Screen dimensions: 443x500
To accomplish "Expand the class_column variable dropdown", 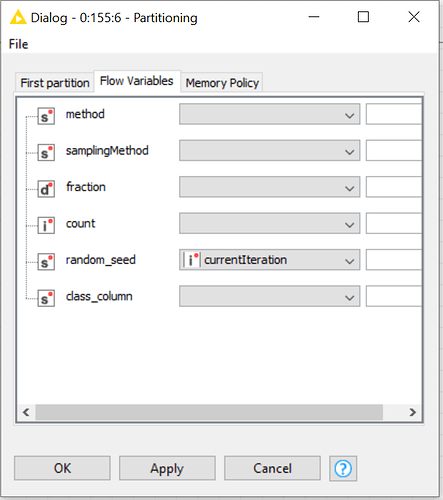I will tap(269, 296).
